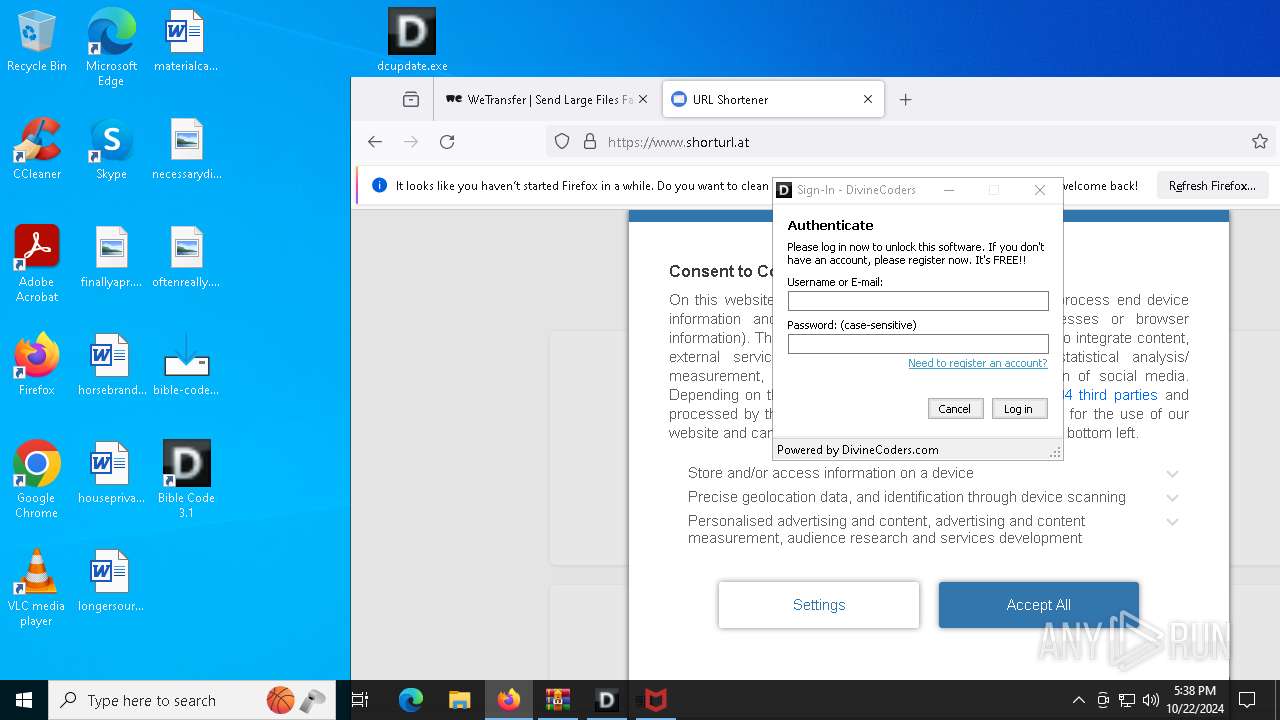
Task: Open Firefox tab list view button
Action: coord(411,99)
